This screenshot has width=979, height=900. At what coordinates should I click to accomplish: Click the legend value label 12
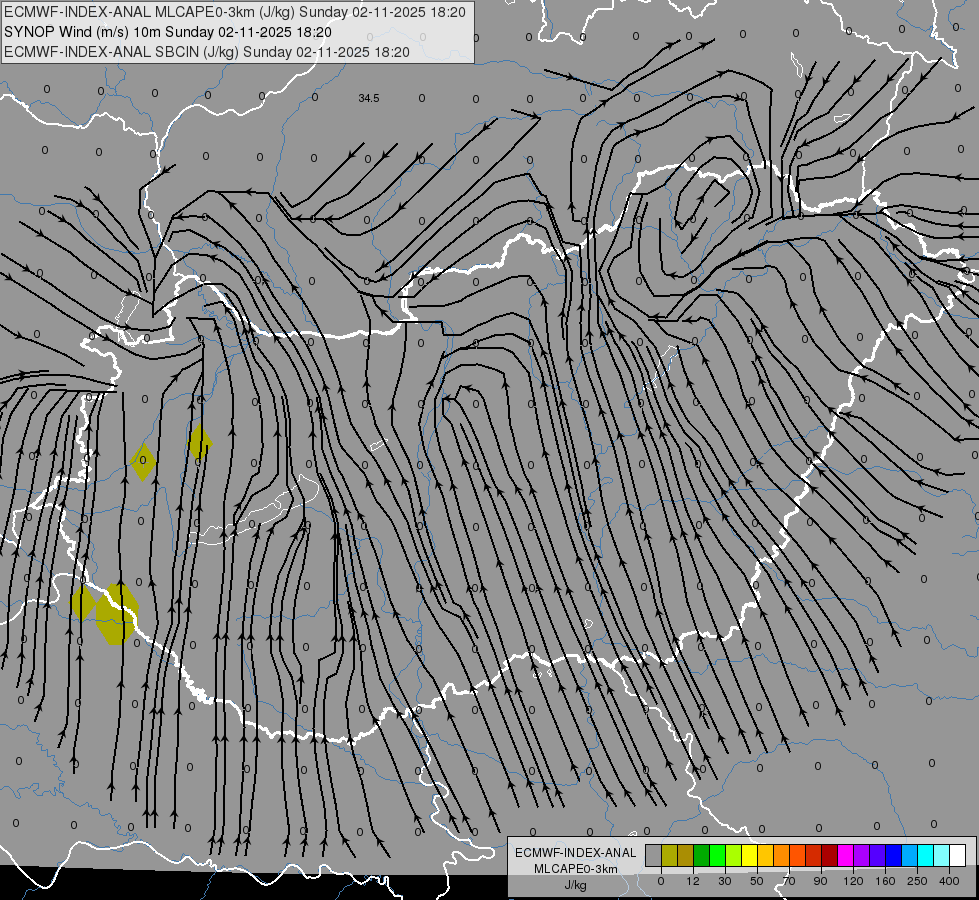692,881
